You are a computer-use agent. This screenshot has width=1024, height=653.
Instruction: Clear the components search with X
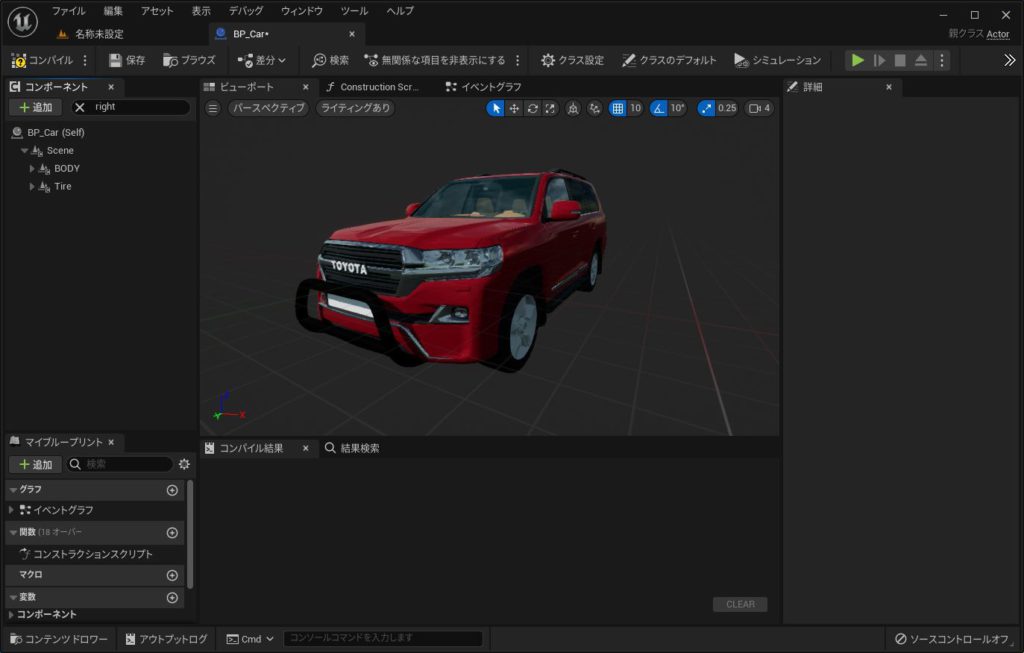80,107
